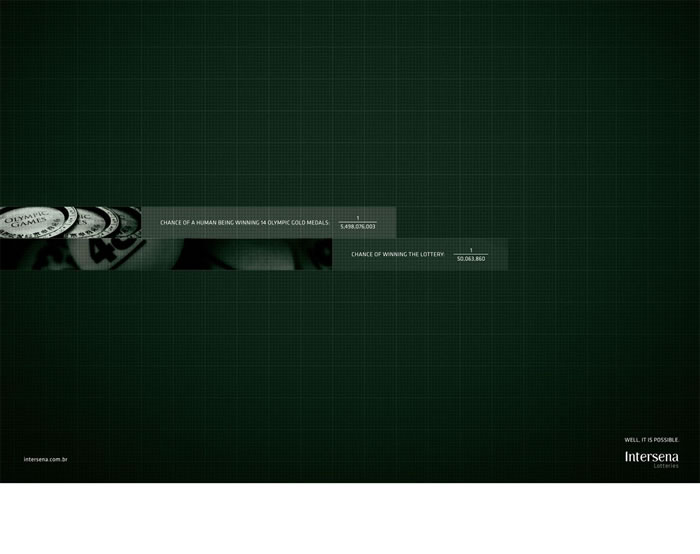
Task: Click the Olympic Games medals image
Action: (70, 221)
